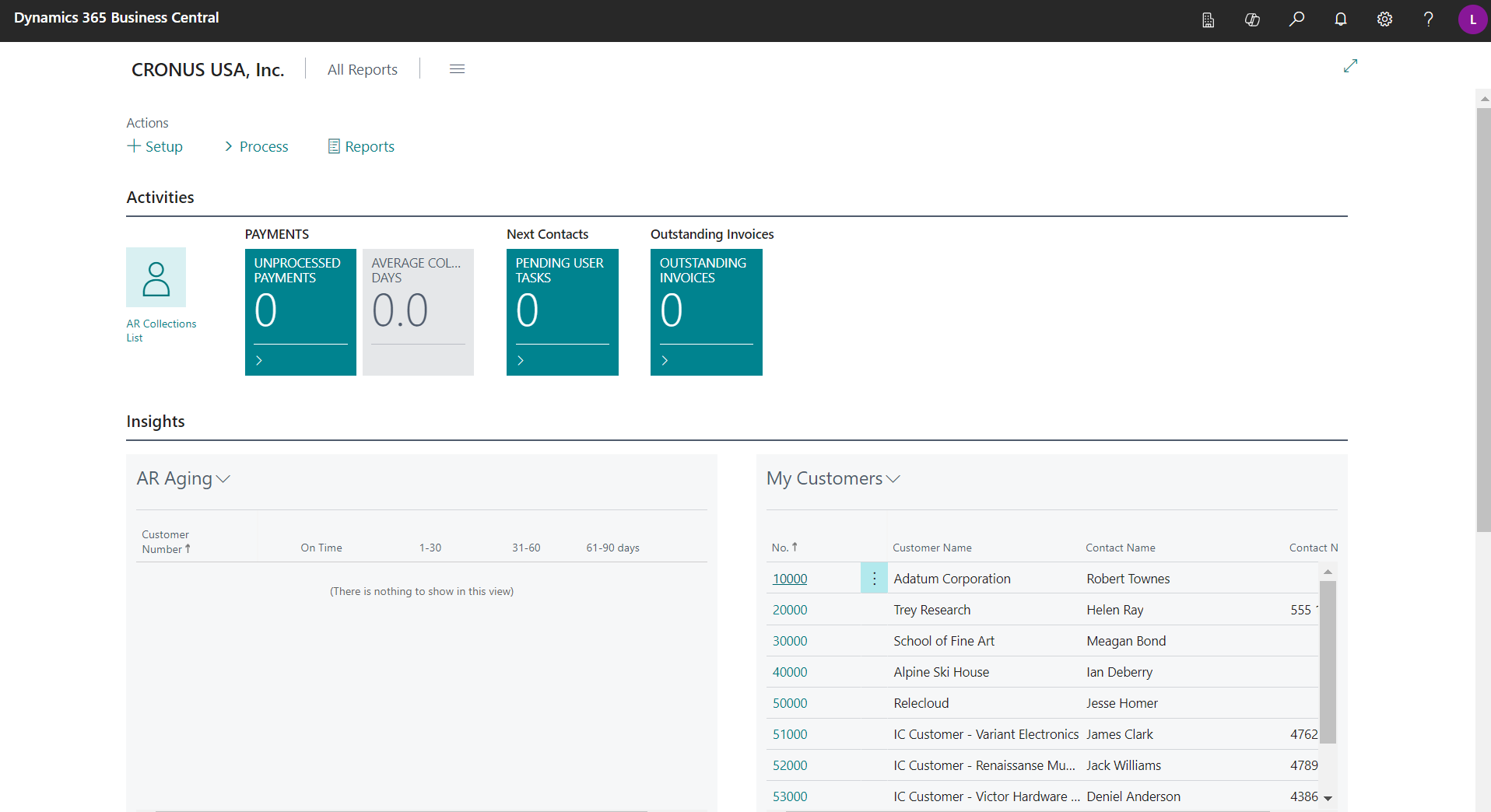Open the notifications bell
Image resolution: width=1491 pixels, height=812 pixels.
click(x=1341, y=19)
